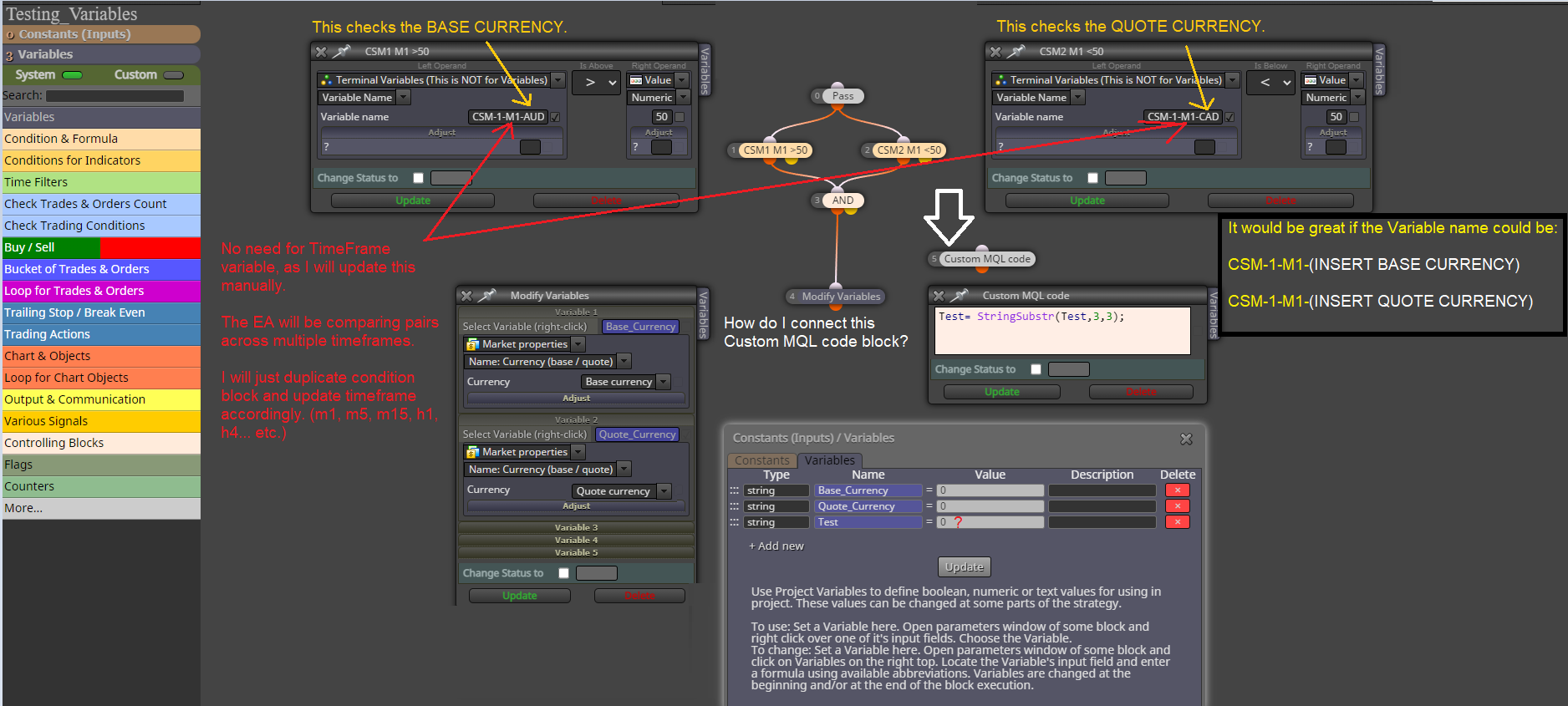The height and width of the screenshot is (706, 1568).
Task: Toggle checkbox beside CSM-1-M1-AUD variable name
Action: [556, 117]
